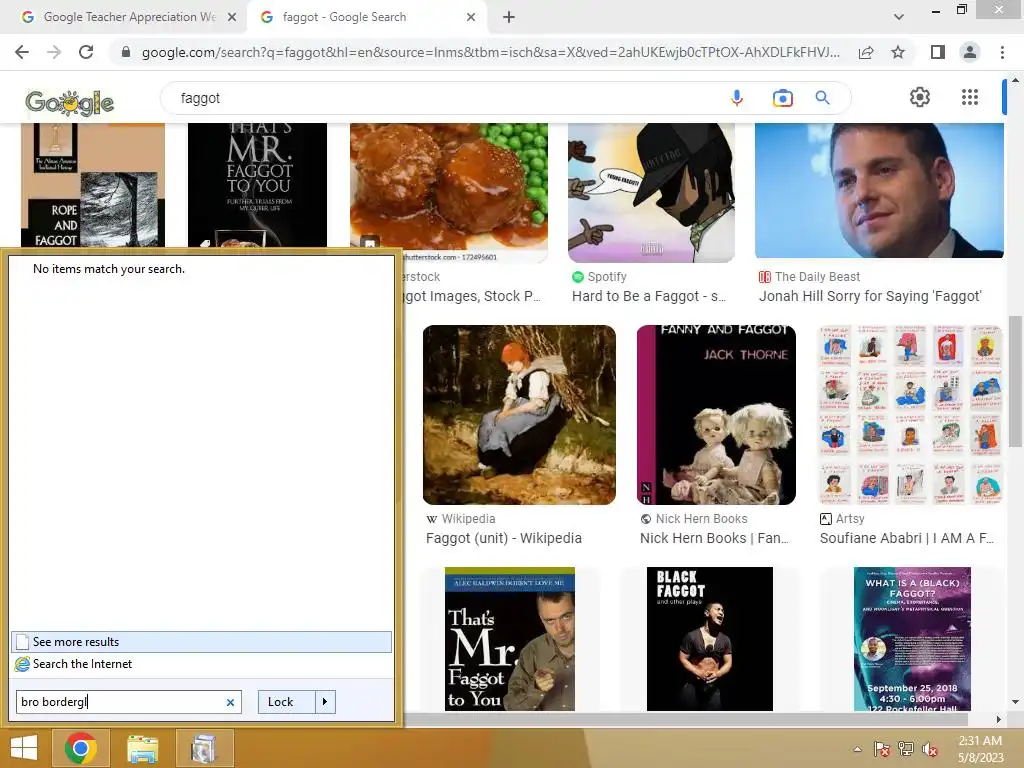1024x768 pixels.
Task: Open the Fanny and Faggot dolls cover
Action: (716, 415)
